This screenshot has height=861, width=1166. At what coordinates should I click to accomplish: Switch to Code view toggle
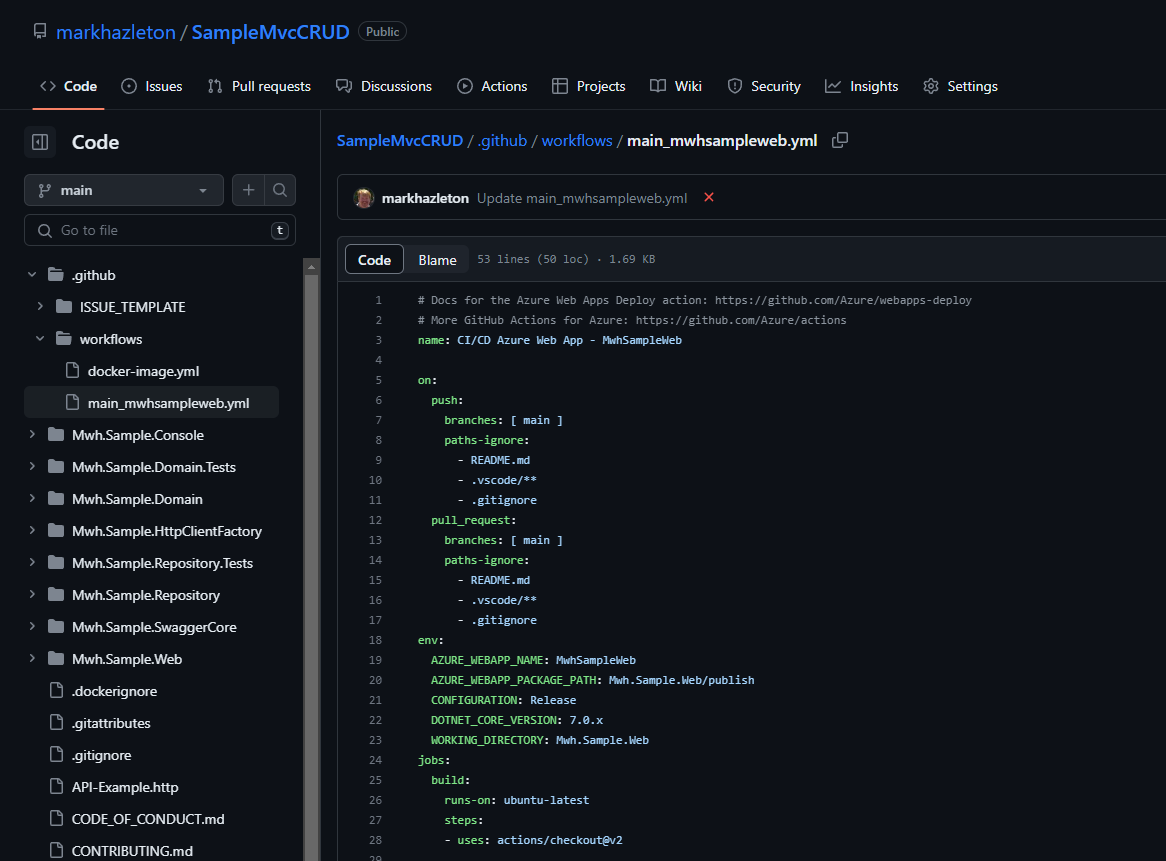point(374,260)
